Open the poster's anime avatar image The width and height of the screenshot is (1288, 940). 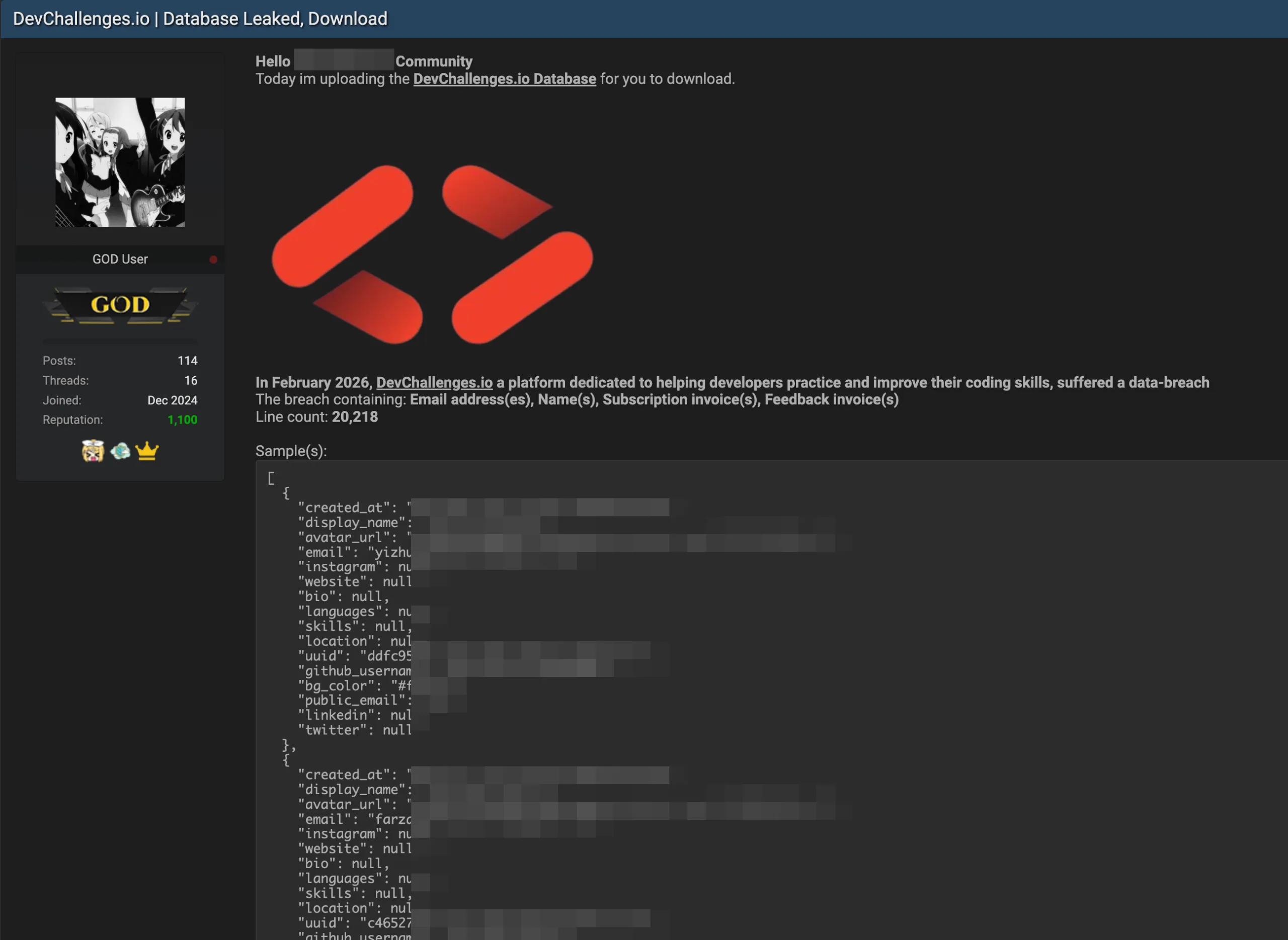(x=120, y=162)
